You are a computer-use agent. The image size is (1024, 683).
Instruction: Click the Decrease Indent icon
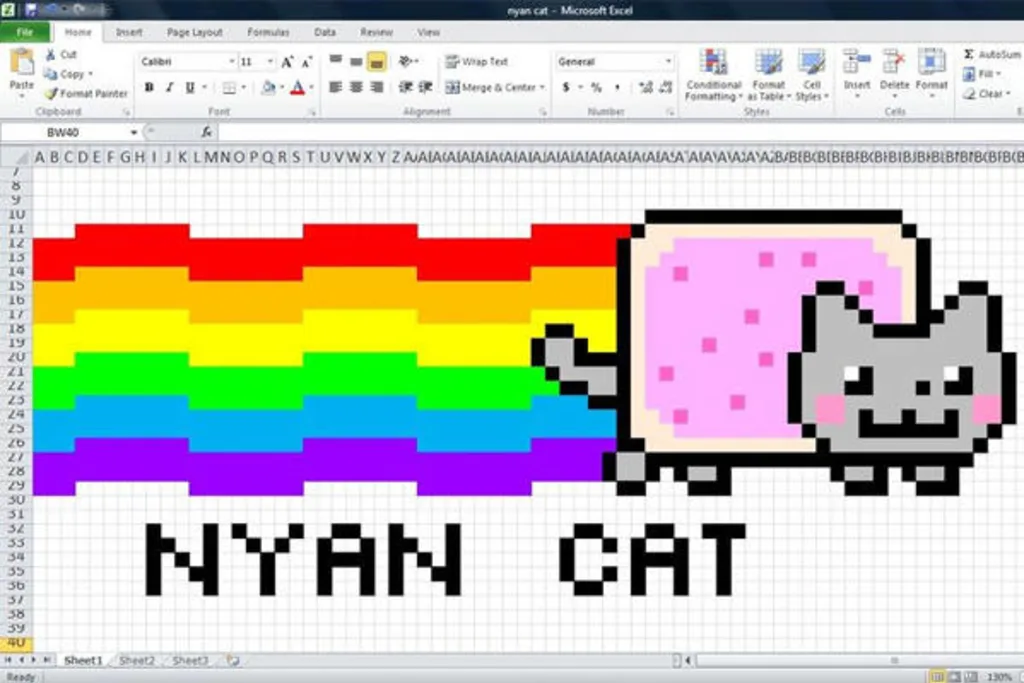[x=406, y=87]
